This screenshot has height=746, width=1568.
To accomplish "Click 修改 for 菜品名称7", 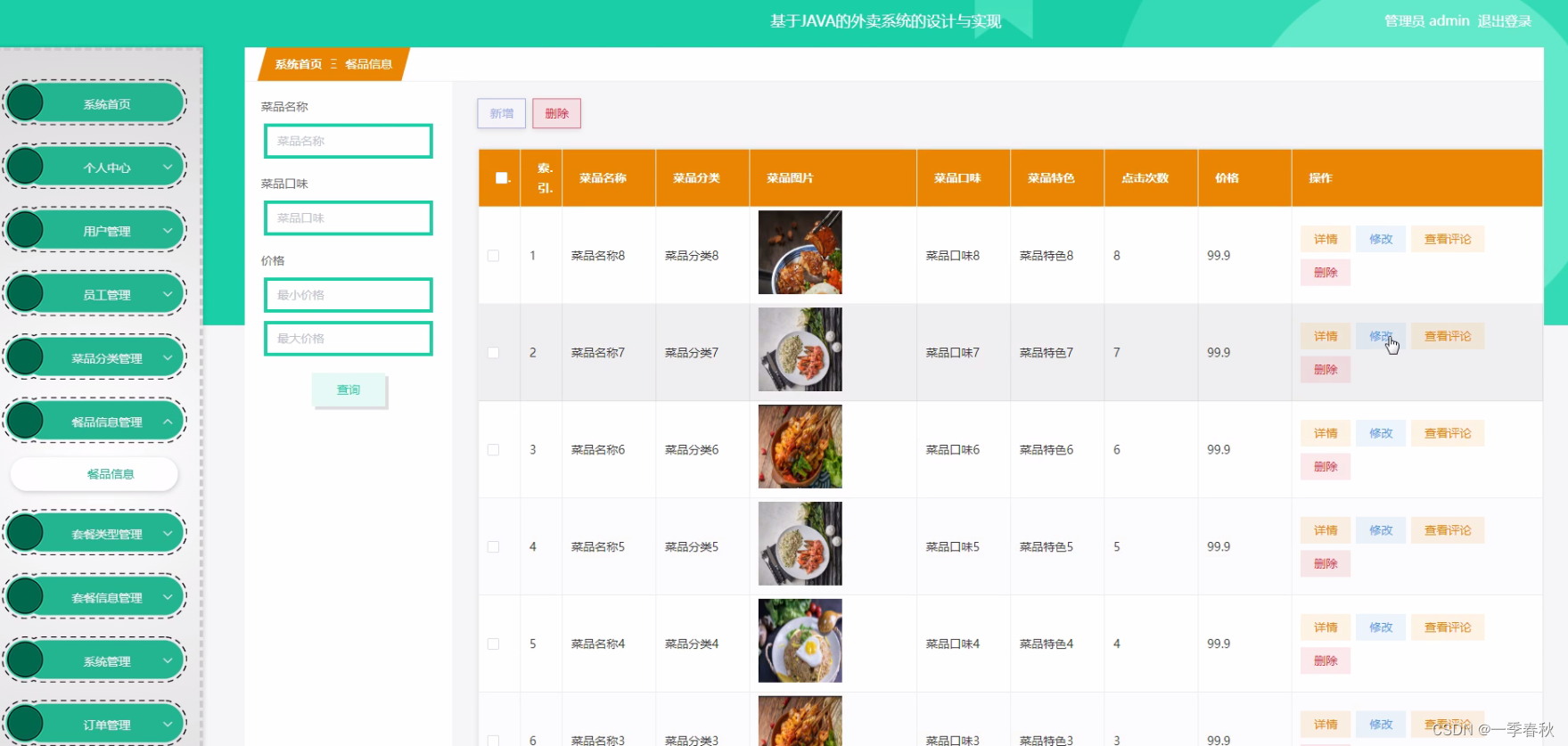I will tap(1381, 336).
